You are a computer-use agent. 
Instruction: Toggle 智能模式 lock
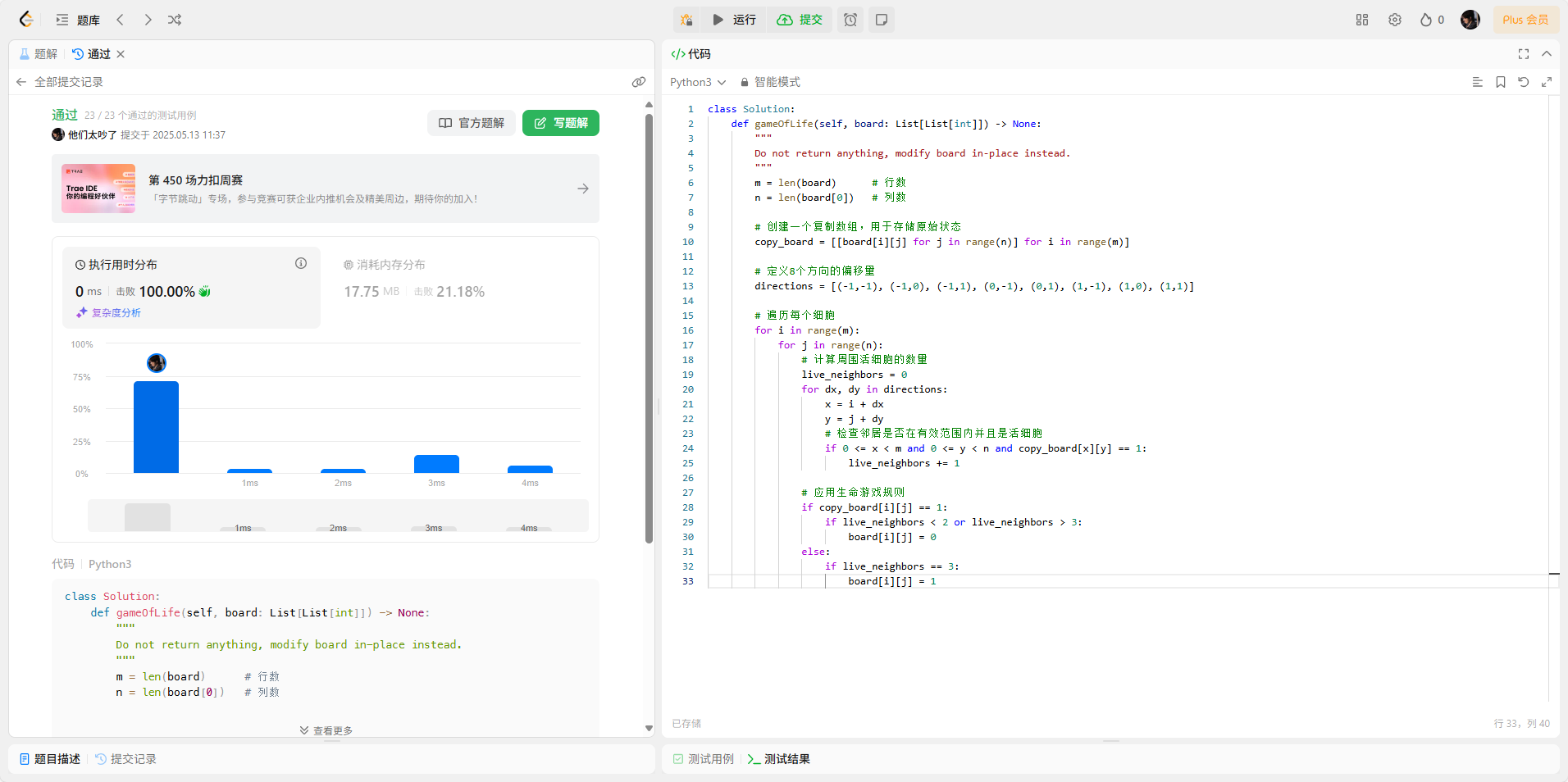pos(770,82)
